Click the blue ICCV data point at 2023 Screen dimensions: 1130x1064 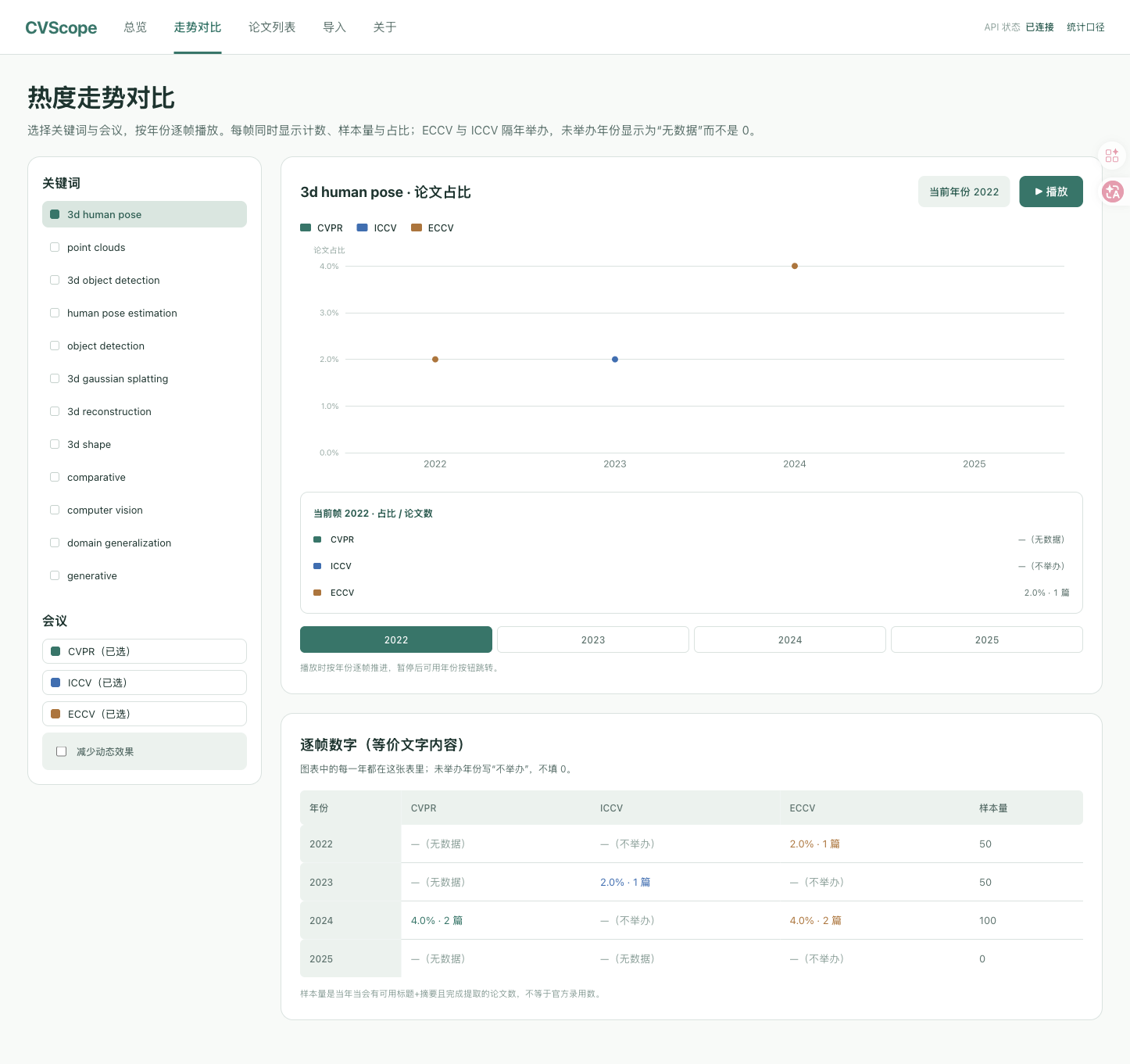pyautogui.click(x=615, y=360)
